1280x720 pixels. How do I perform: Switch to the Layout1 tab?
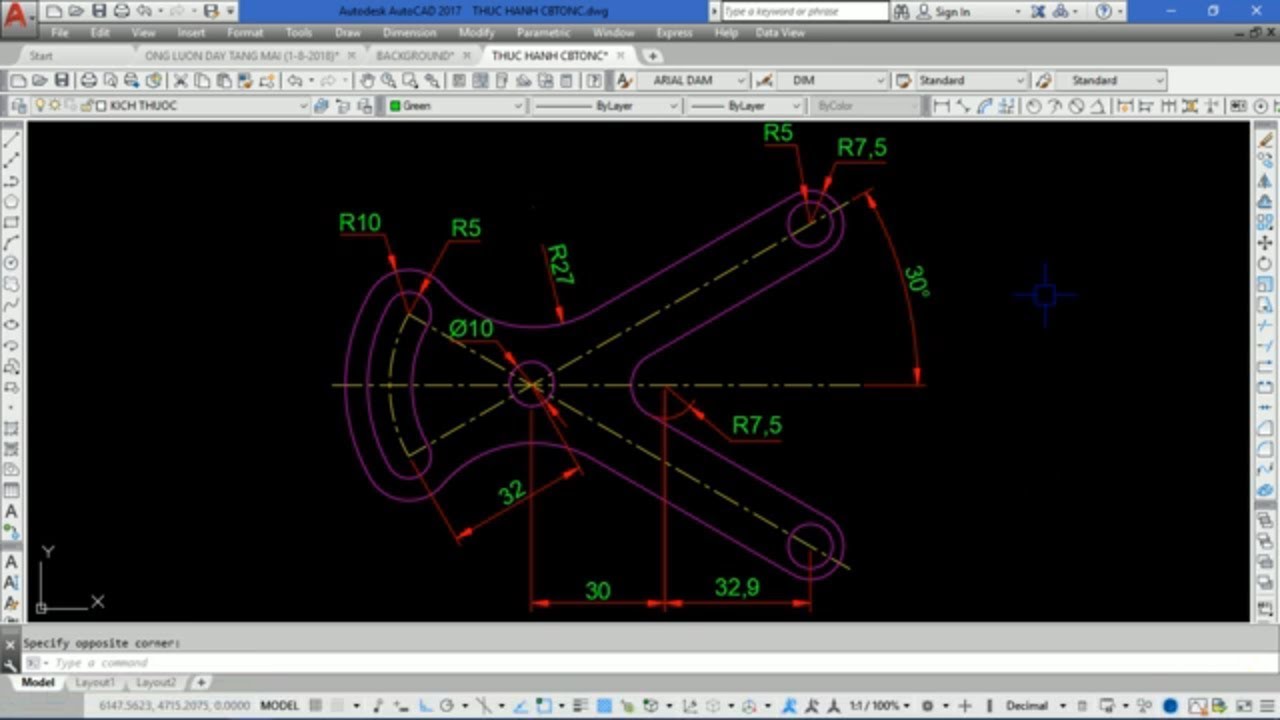[x=95, y=682]
